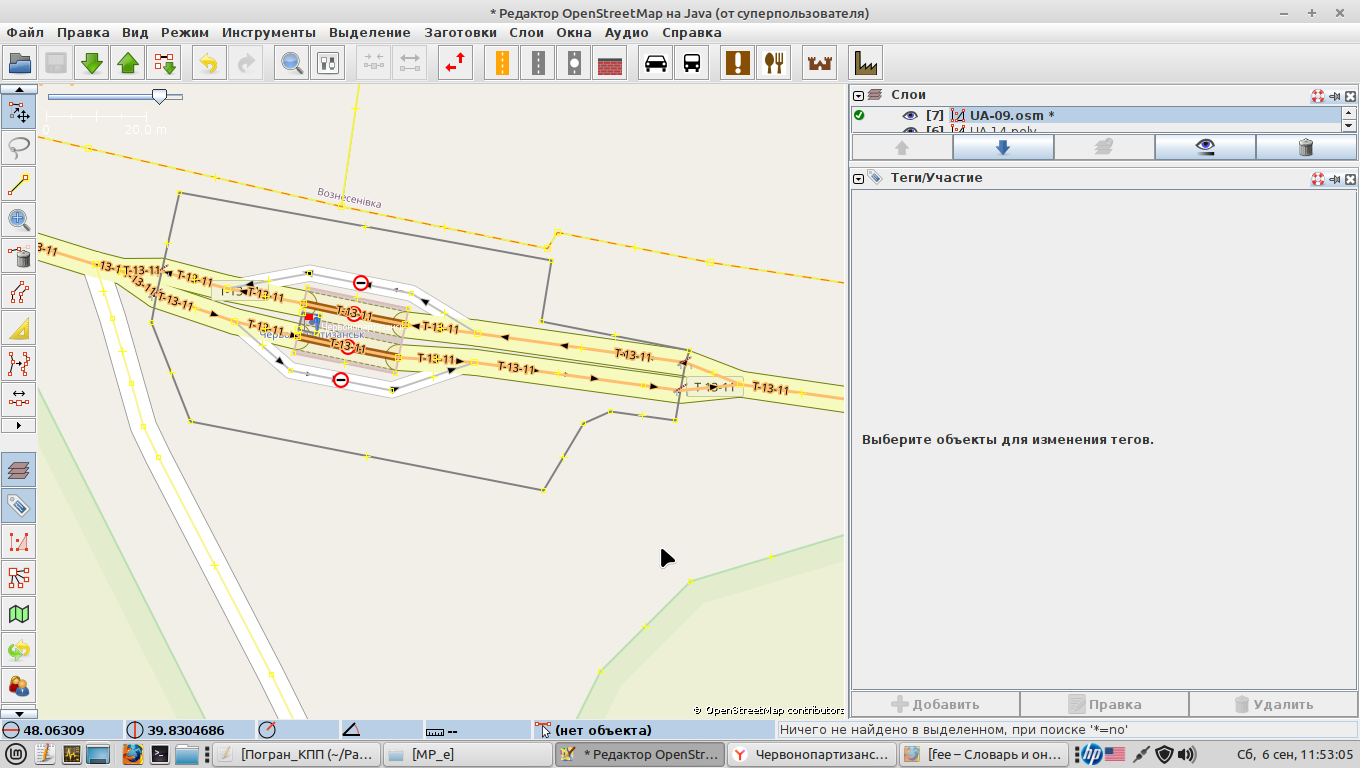The width and height of the screenshot is (1360, 768).
Task: Select the Lasso selection tool
Action: [19, 148]
